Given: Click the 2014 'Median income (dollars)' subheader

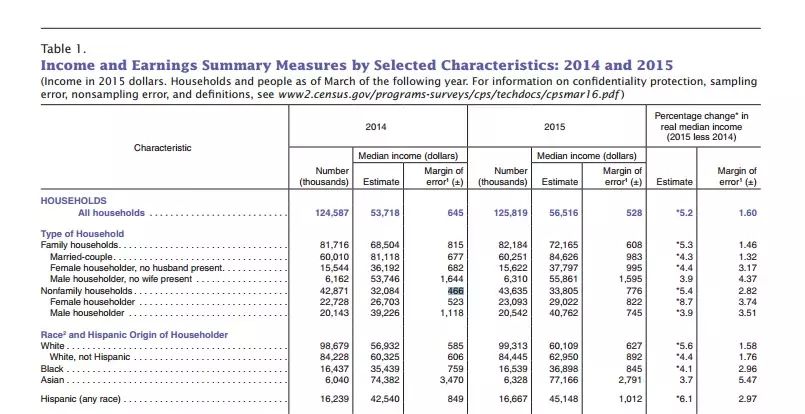Looking at the screenshot, I should 408,156.
